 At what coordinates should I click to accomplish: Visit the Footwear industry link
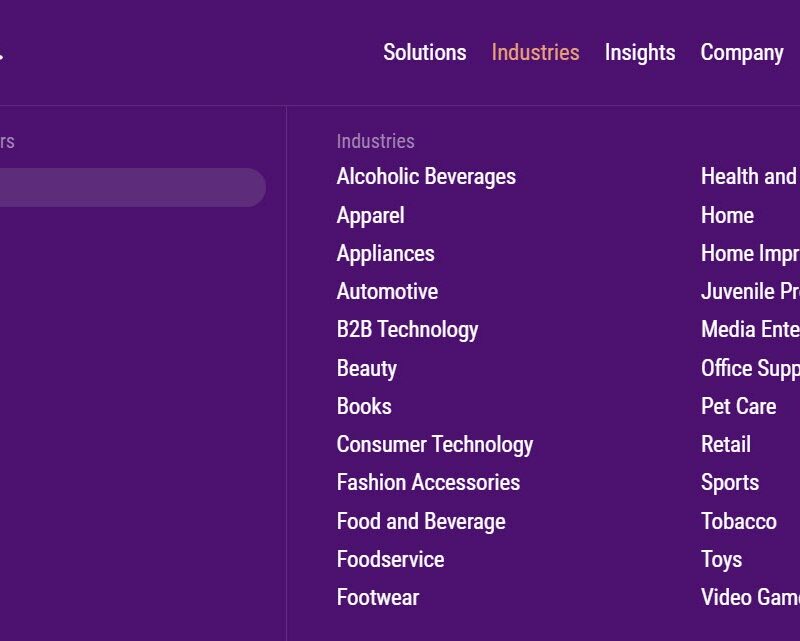pyautogui.click(x=378, y=598)
